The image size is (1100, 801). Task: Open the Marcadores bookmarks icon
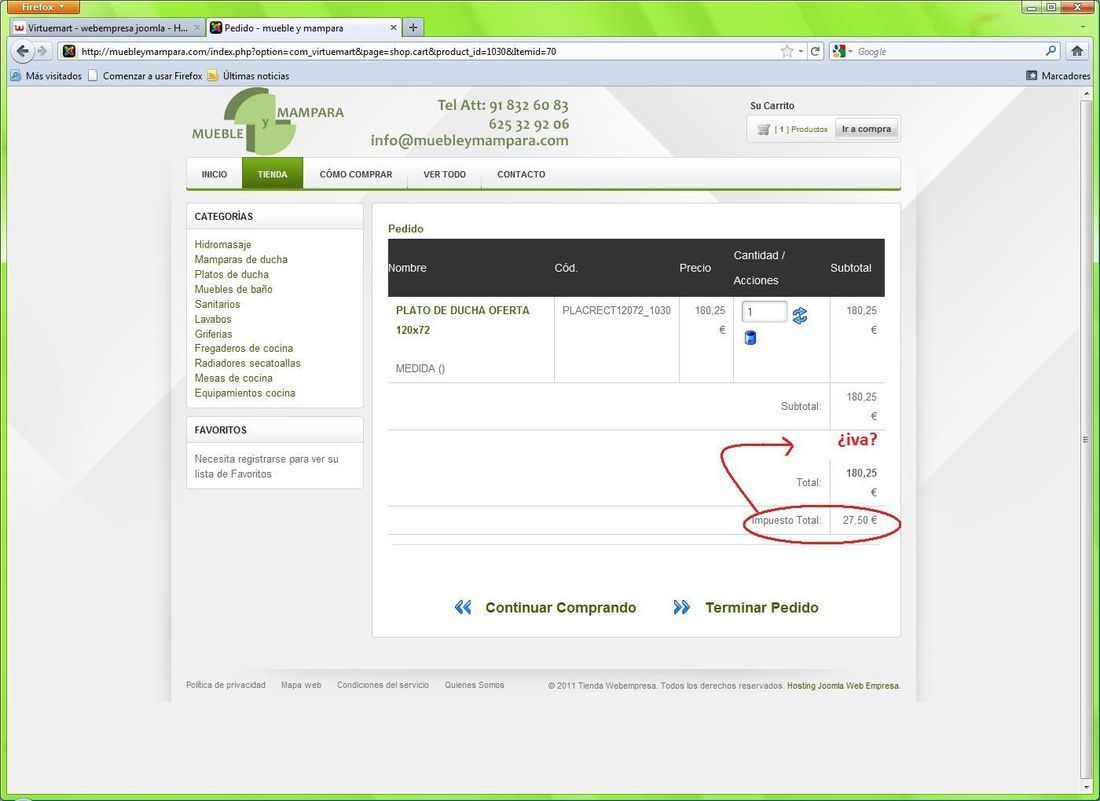[1031, 76]
